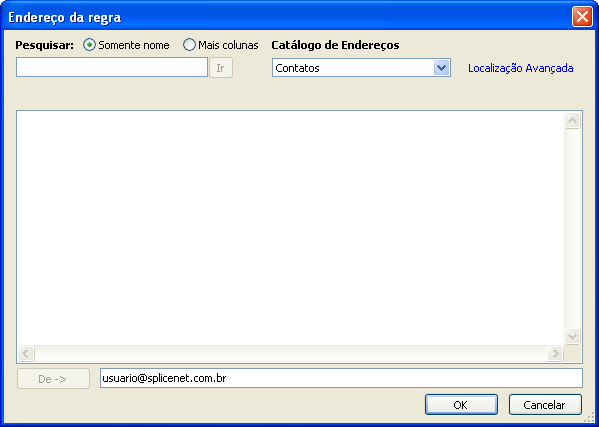Click the De -> button
Screen dimensions: 599x427
point(53,379)
